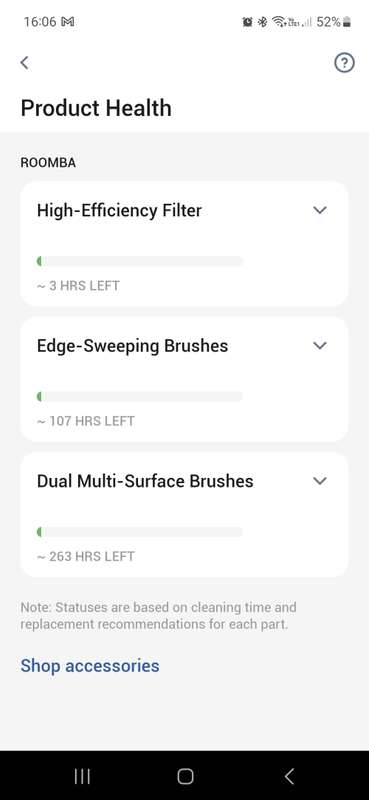
Task: Expand the High-Efficiency Filter chevron
Action: coord(320,210)
